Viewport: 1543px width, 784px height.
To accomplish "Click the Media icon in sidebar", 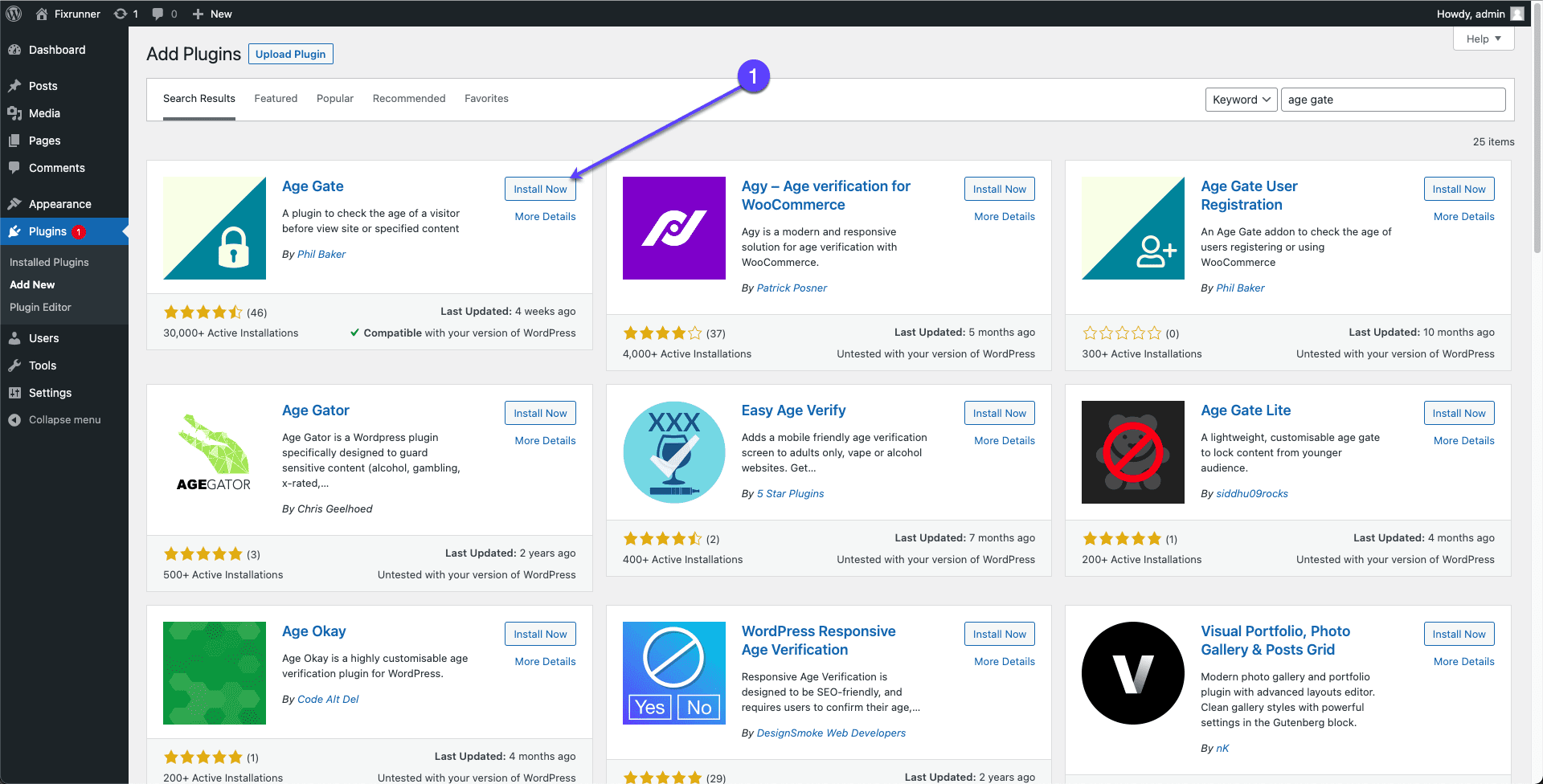I will pyautogui.click(x=14, y=113).
